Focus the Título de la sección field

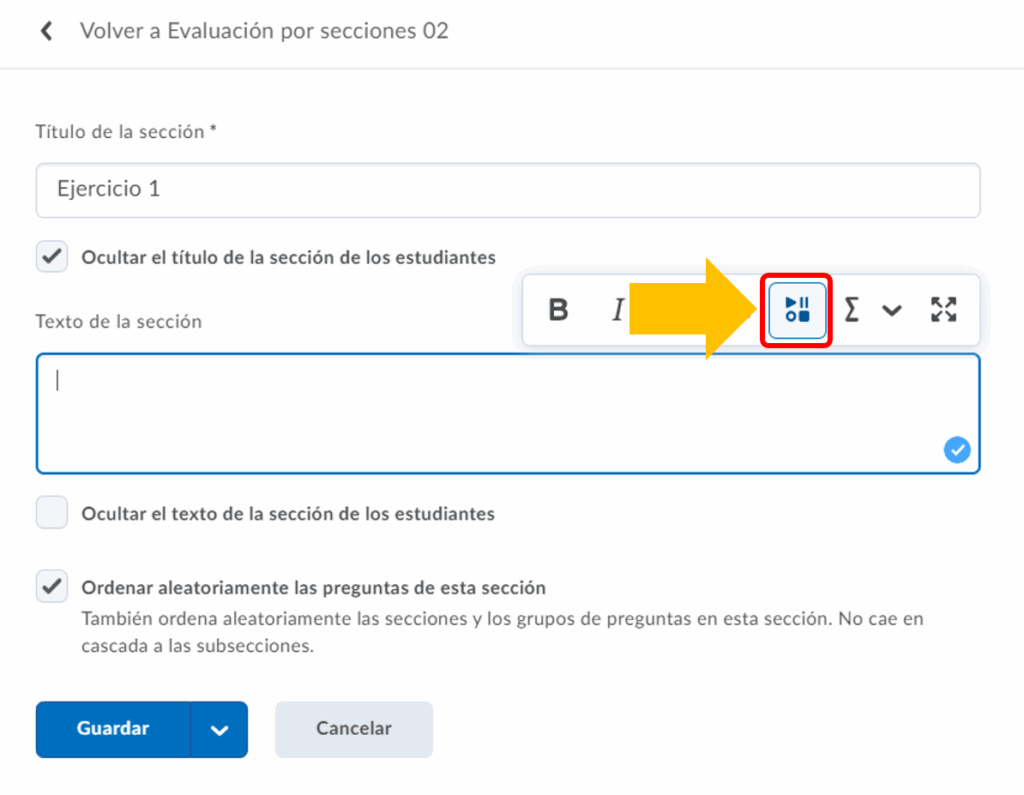[x=508, y=190]
